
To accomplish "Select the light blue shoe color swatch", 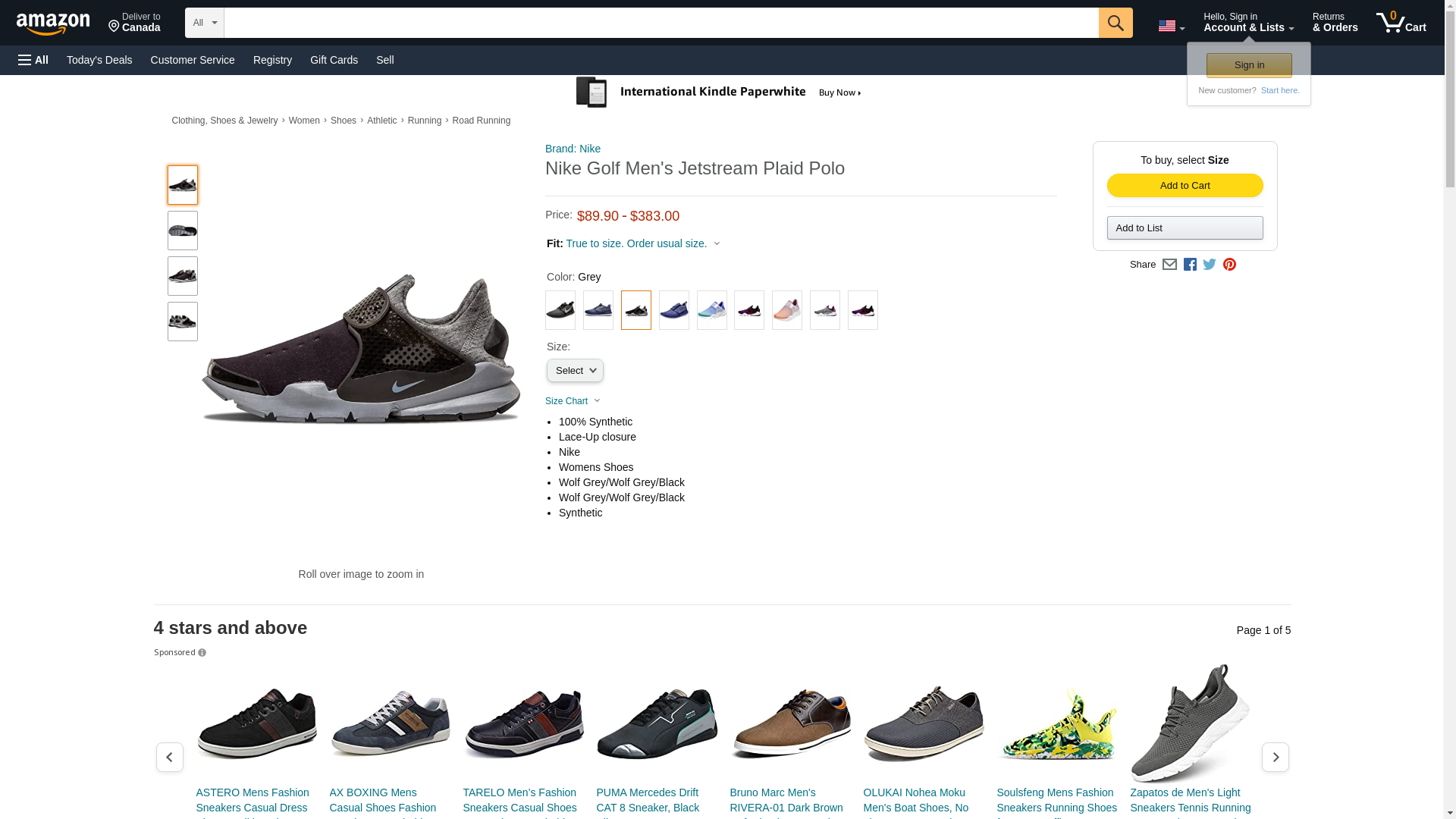I will pos(711,310).
